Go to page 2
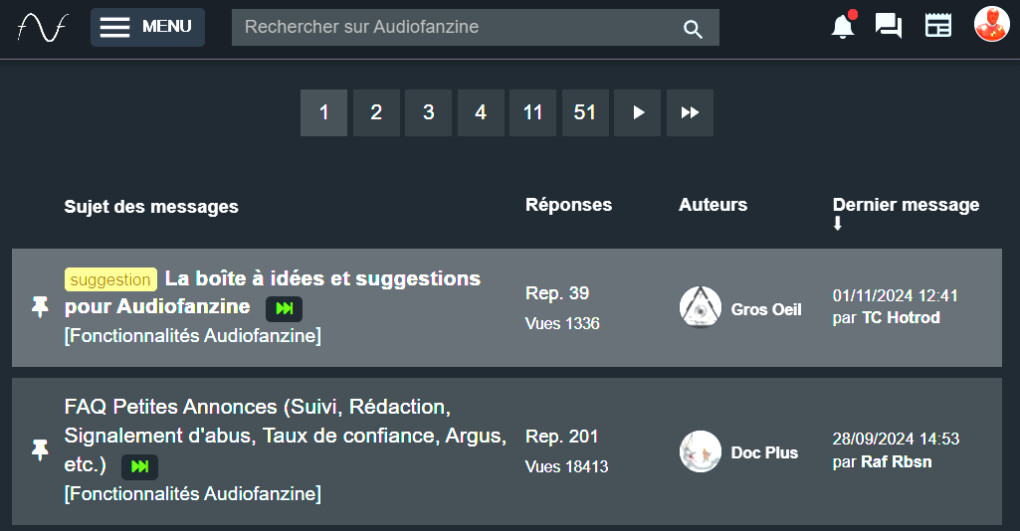 click(376, 113)
